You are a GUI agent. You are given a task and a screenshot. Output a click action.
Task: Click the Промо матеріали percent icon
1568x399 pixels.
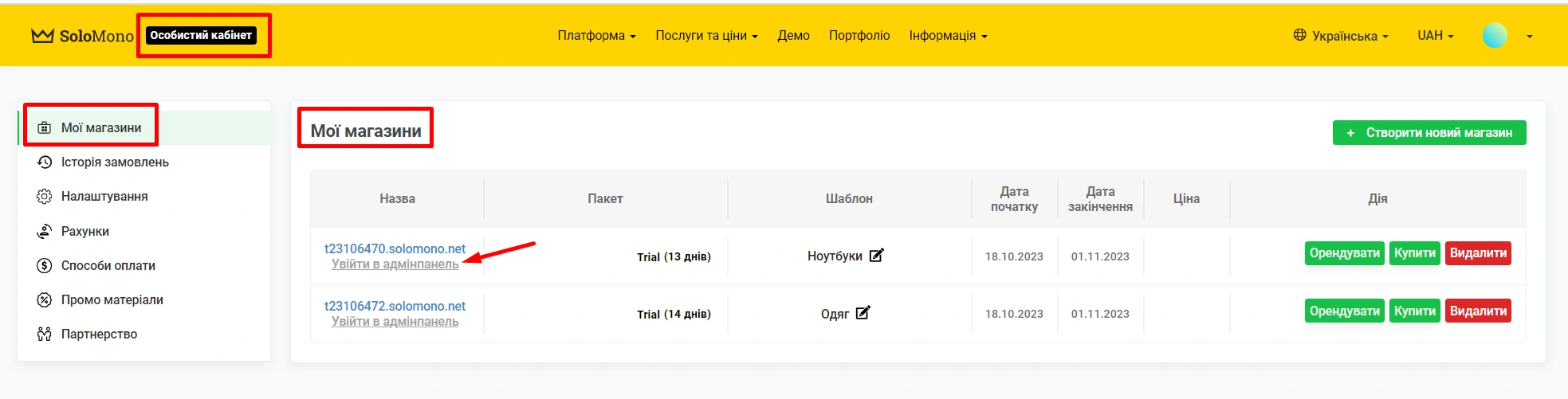tap(45, 299)
